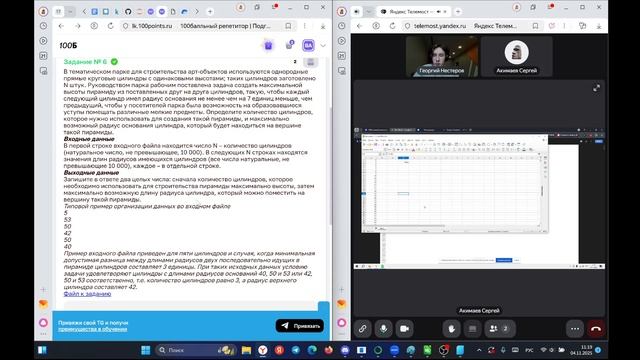Reload the 100points page
The width and height of the screenshot is (640, 360).
pyautogui.click(x=110, y=26)
